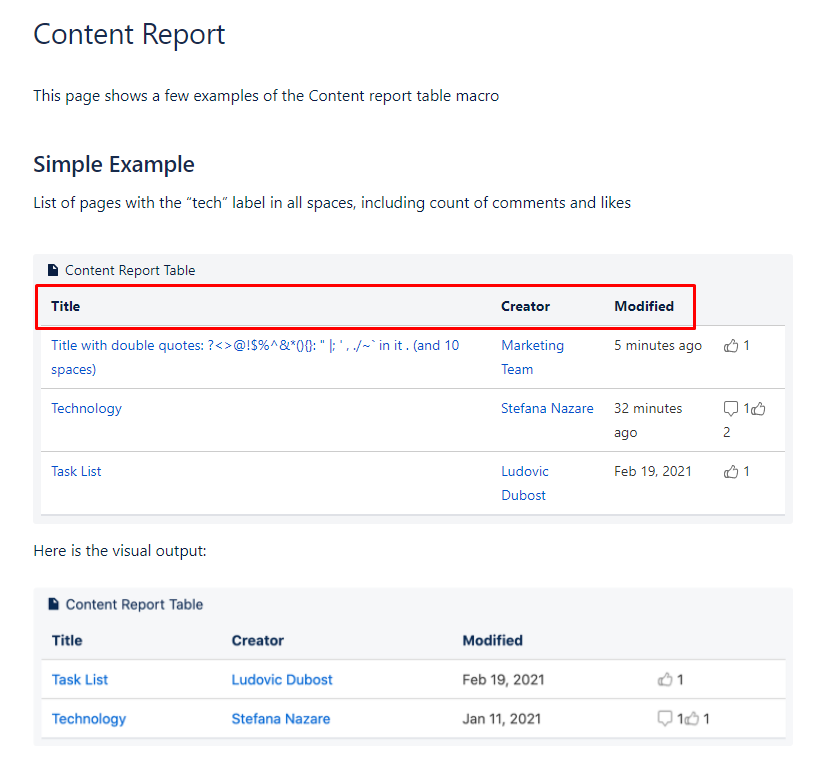This screenshot has height=784, width=840.
Task: Click the 'List of pages with the tech label' paragraph
Action: (332, 203)
